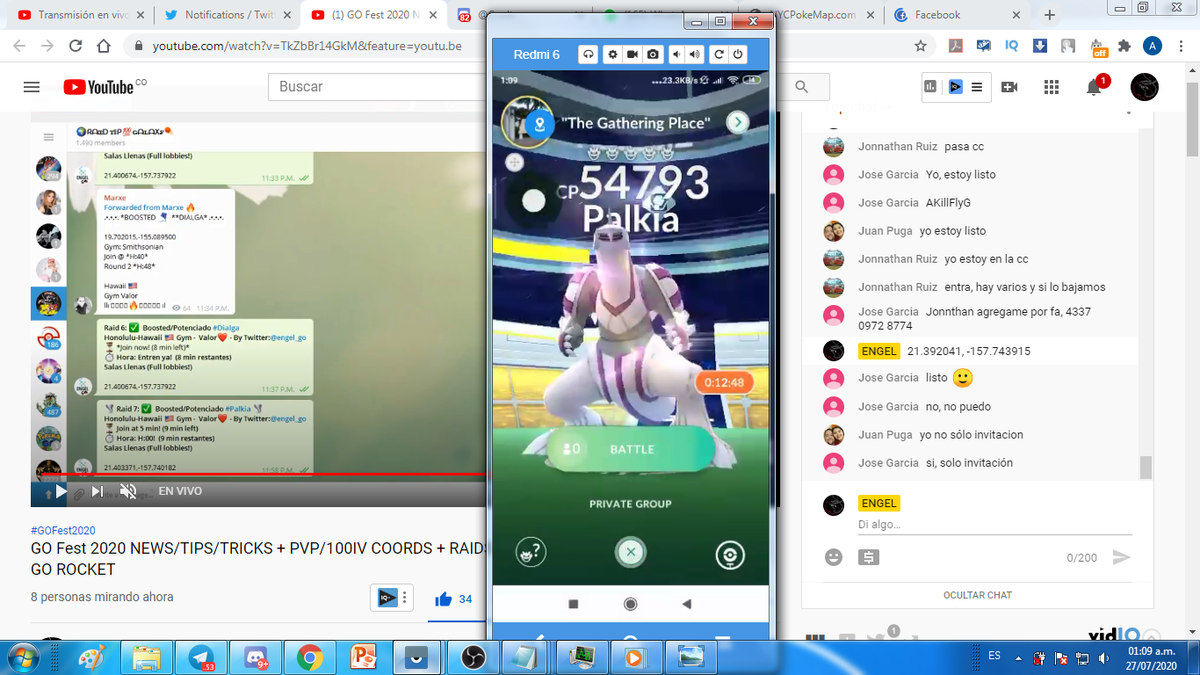Rotate the mirrored phone screen
Viewport: 1200px width, 675px height.
[x=718, y=54]
